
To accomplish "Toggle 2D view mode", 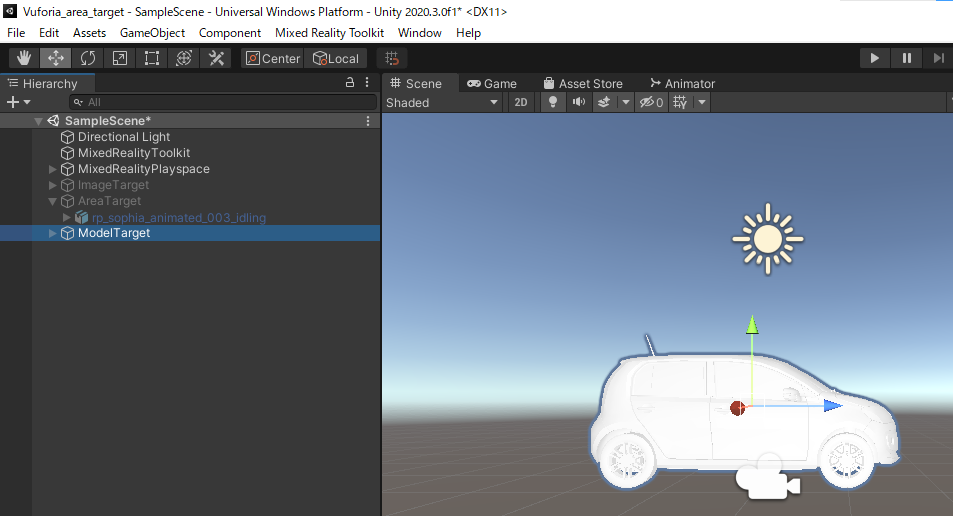I will (520, 102).
